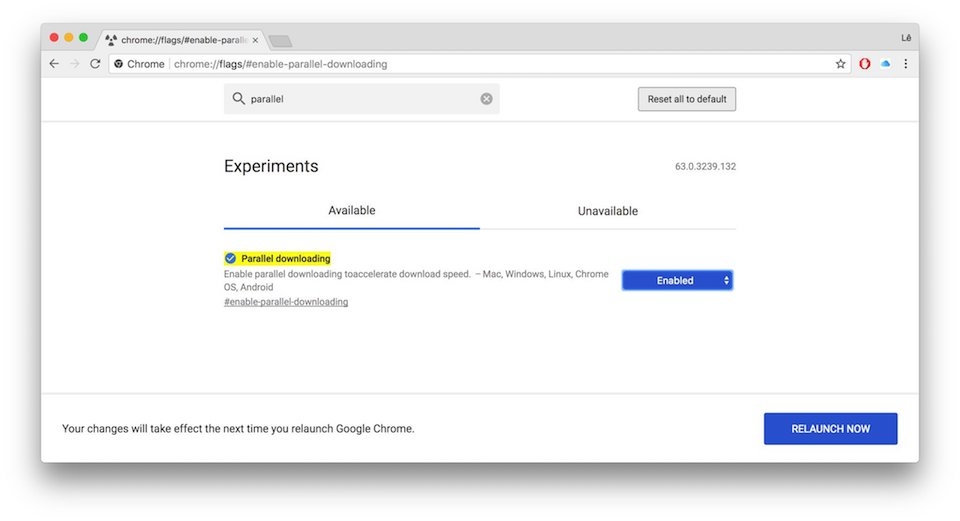Close the chrome://flags tab

(x=255, y=40)
